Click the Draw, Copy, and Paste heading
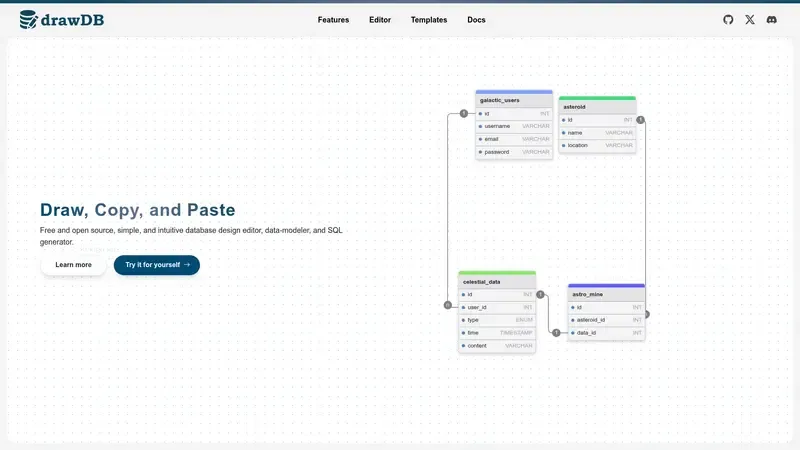Viewport: 800px width, 450px height. [138, 210]
